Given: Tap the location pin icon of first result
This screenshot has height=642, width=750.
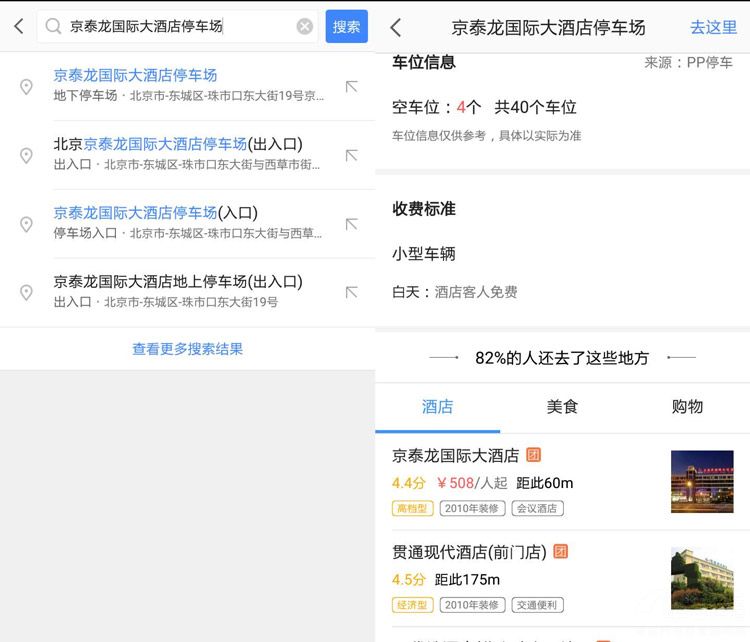Looking at the screenshot, I should 27,87.
